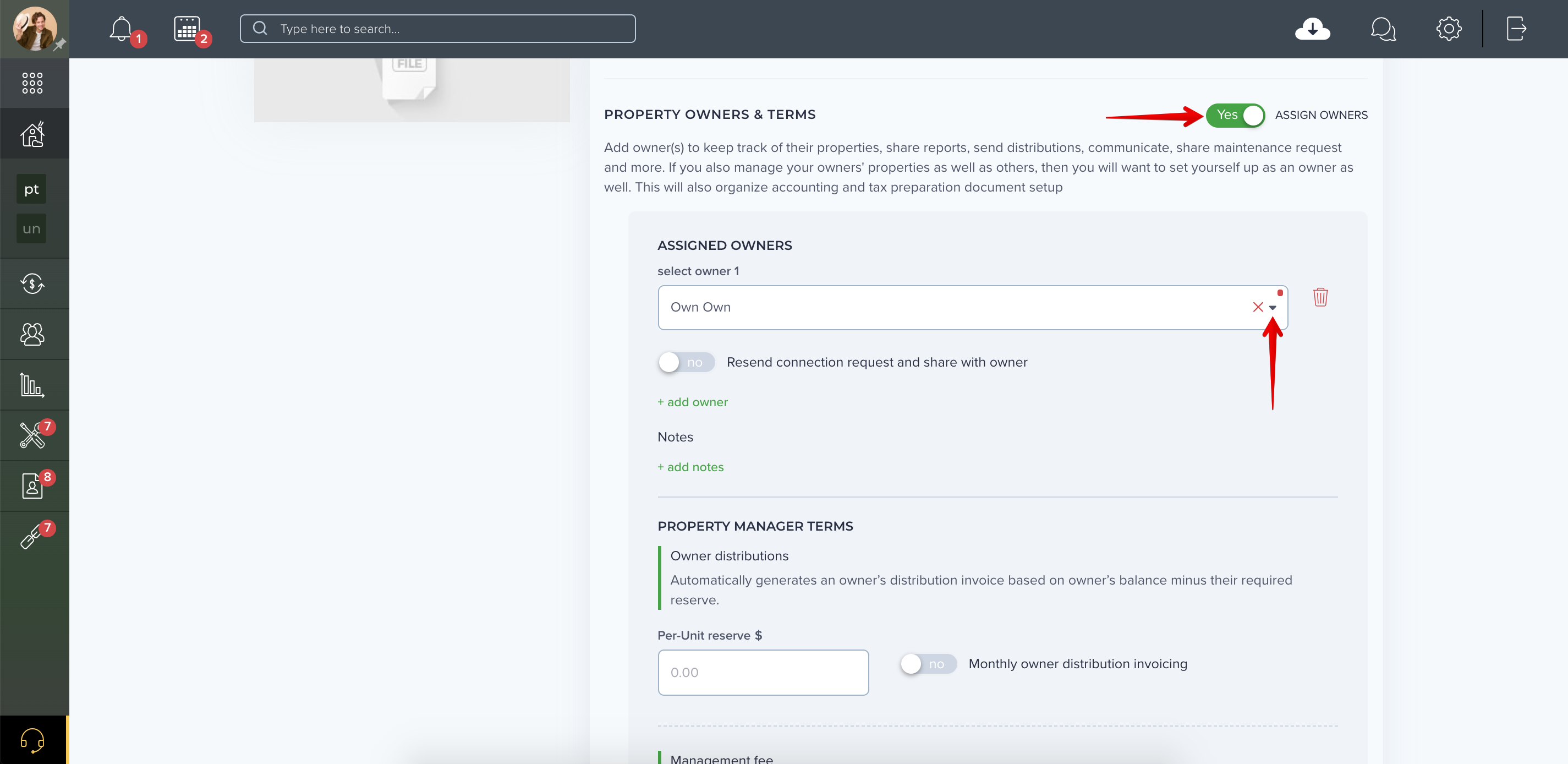Click the pin icon beside the avatar
Image resolution: width=1568 pixels, height=764 pixels.
pyautogui.click(x=59, y=45)
